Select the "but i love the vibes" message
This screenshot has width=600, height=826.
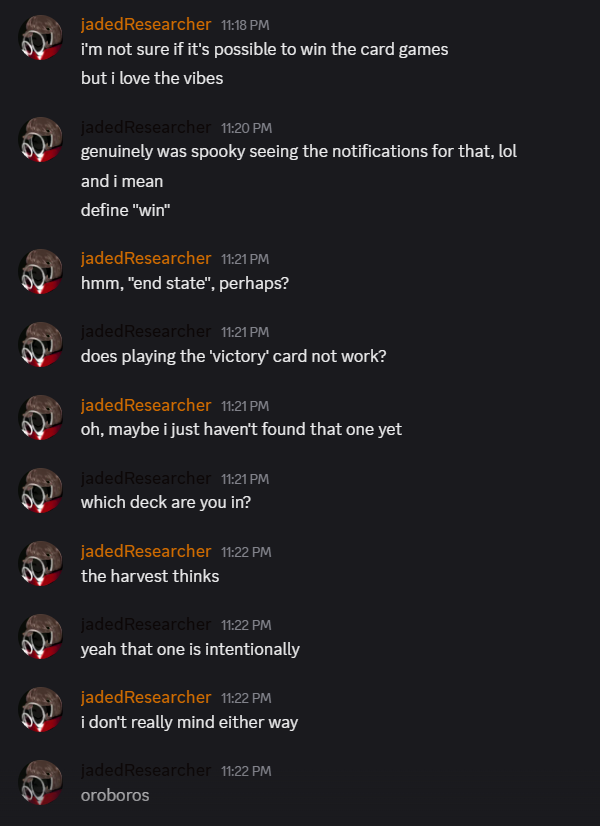click(152, 78)
